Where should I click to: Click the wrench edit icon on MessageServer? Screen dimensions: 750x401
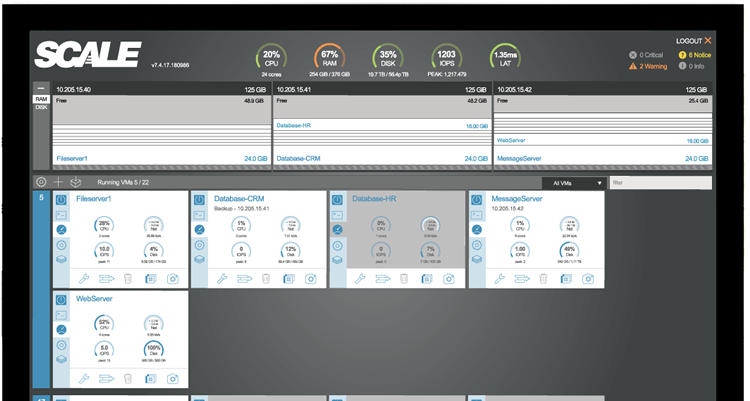tap(499, 278)
